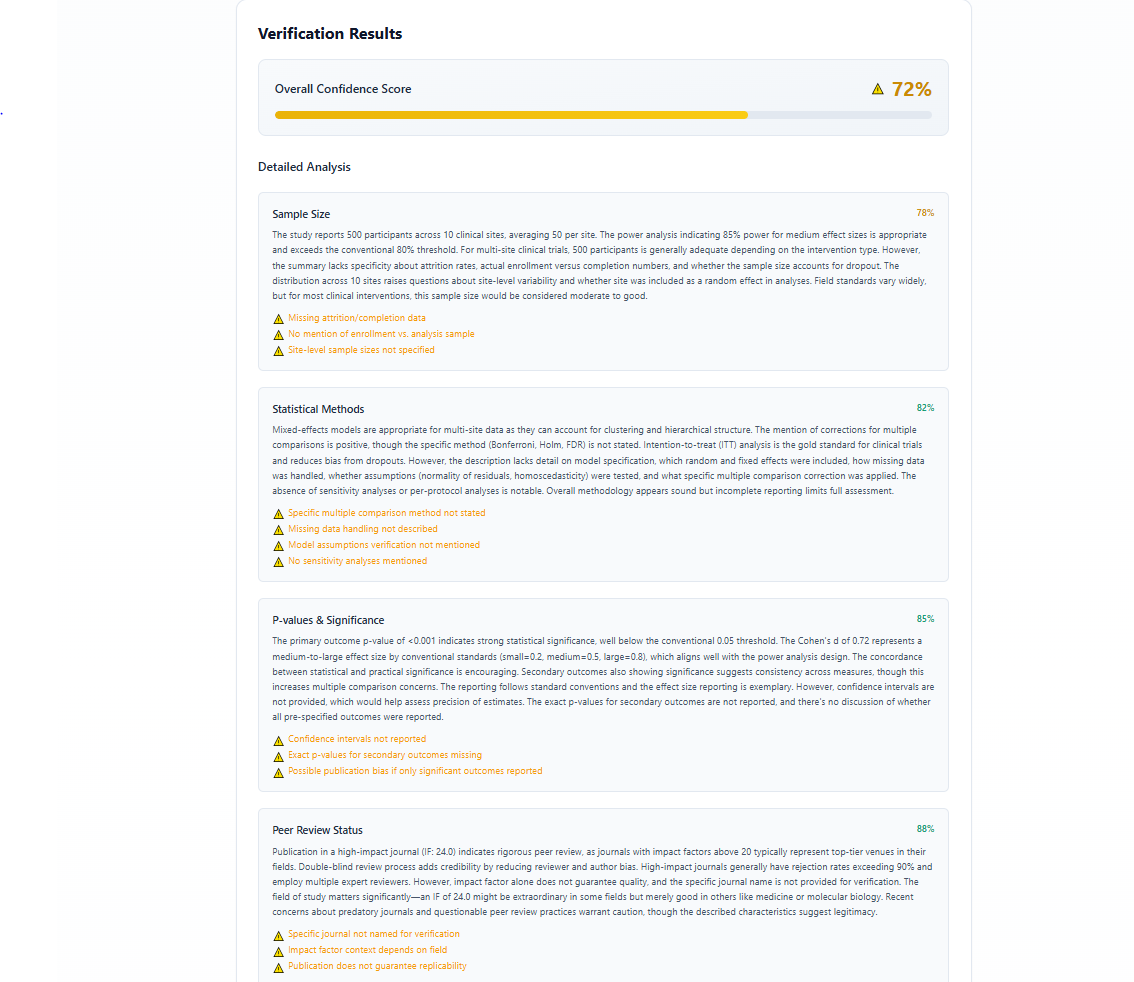The image size is (1134, 982).
Task: Select the 'Site-level sample sizes not specified' warning triangle
Action: pyautogui.click(x=278, y=350)
